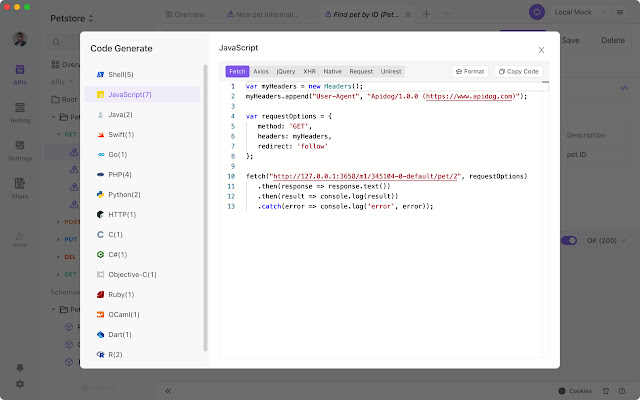Choose Java(2) code generator

(142, 114)
